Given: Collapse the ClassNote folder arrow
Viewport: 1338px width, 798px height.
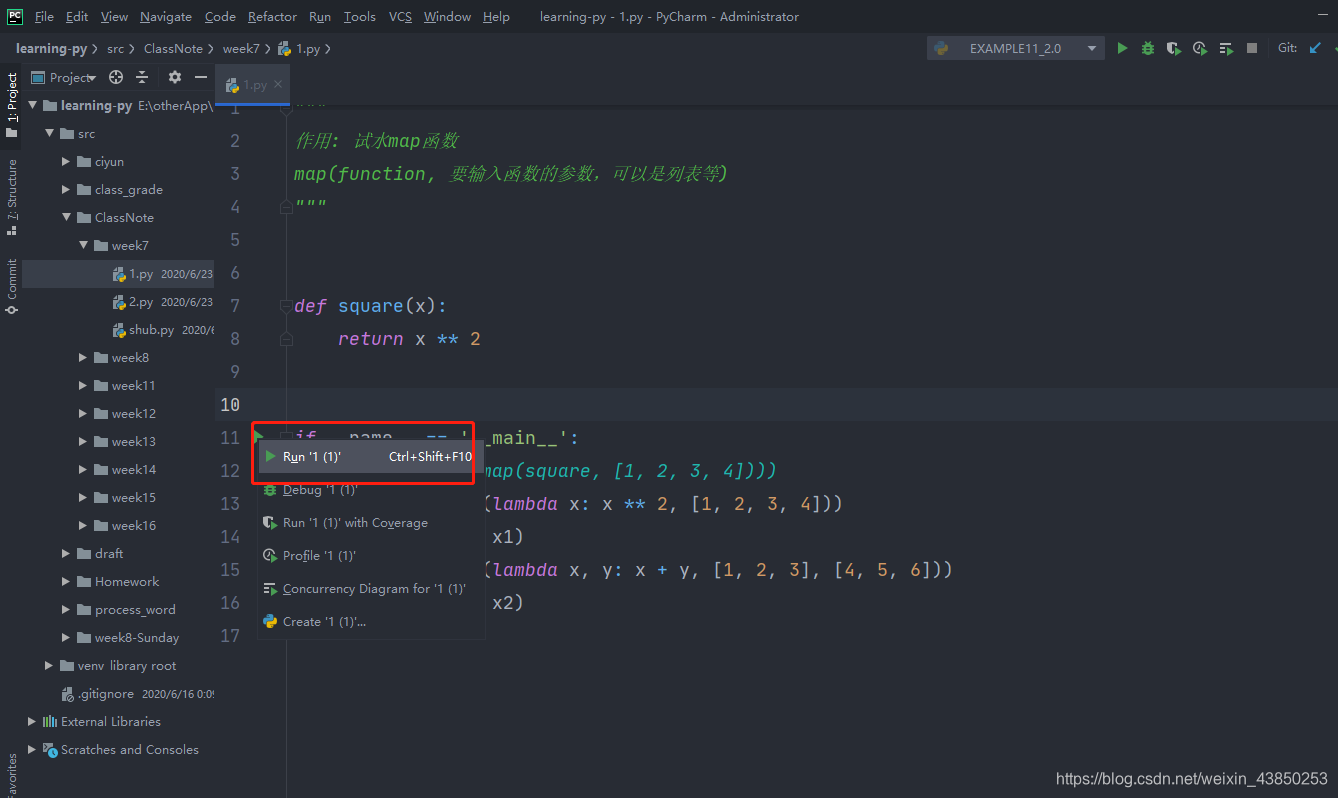Looking at the screenshot, I should click(x=66, y=217).
